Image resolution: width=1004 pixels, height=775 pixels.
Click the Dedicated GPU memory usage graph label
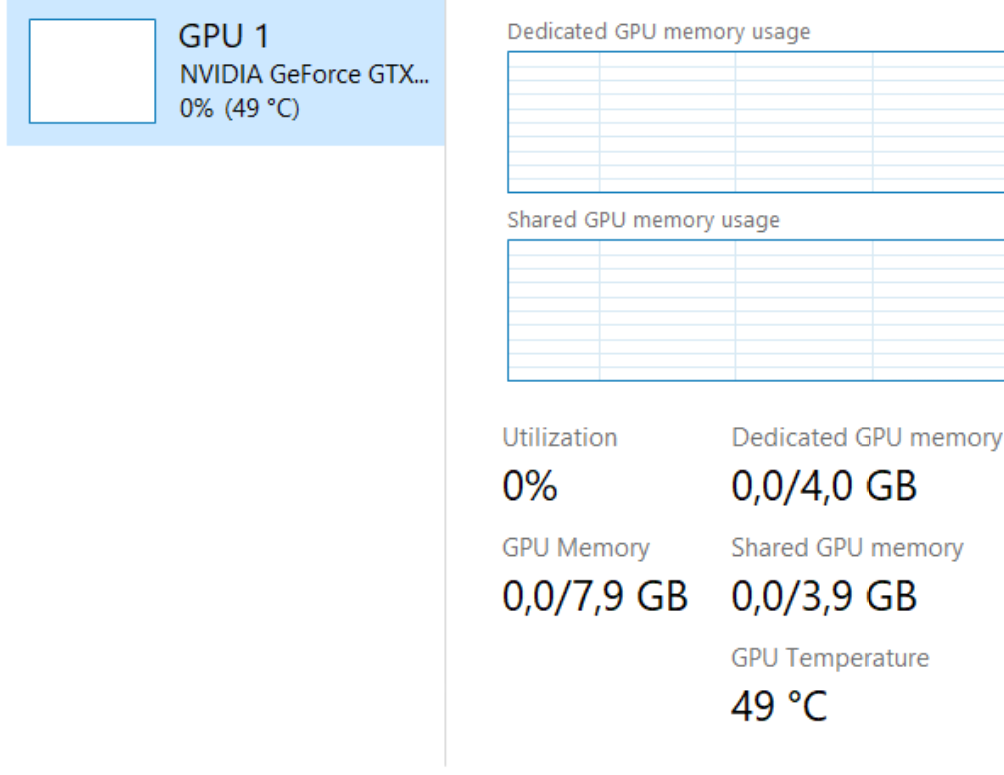point(658,31)
